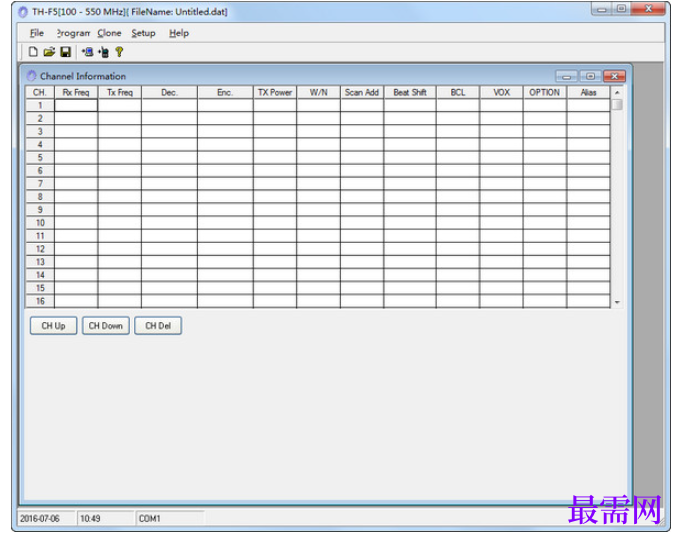This screenshot has height=541, width=680.
Task: Open the File menu
Action: (37, 33)
